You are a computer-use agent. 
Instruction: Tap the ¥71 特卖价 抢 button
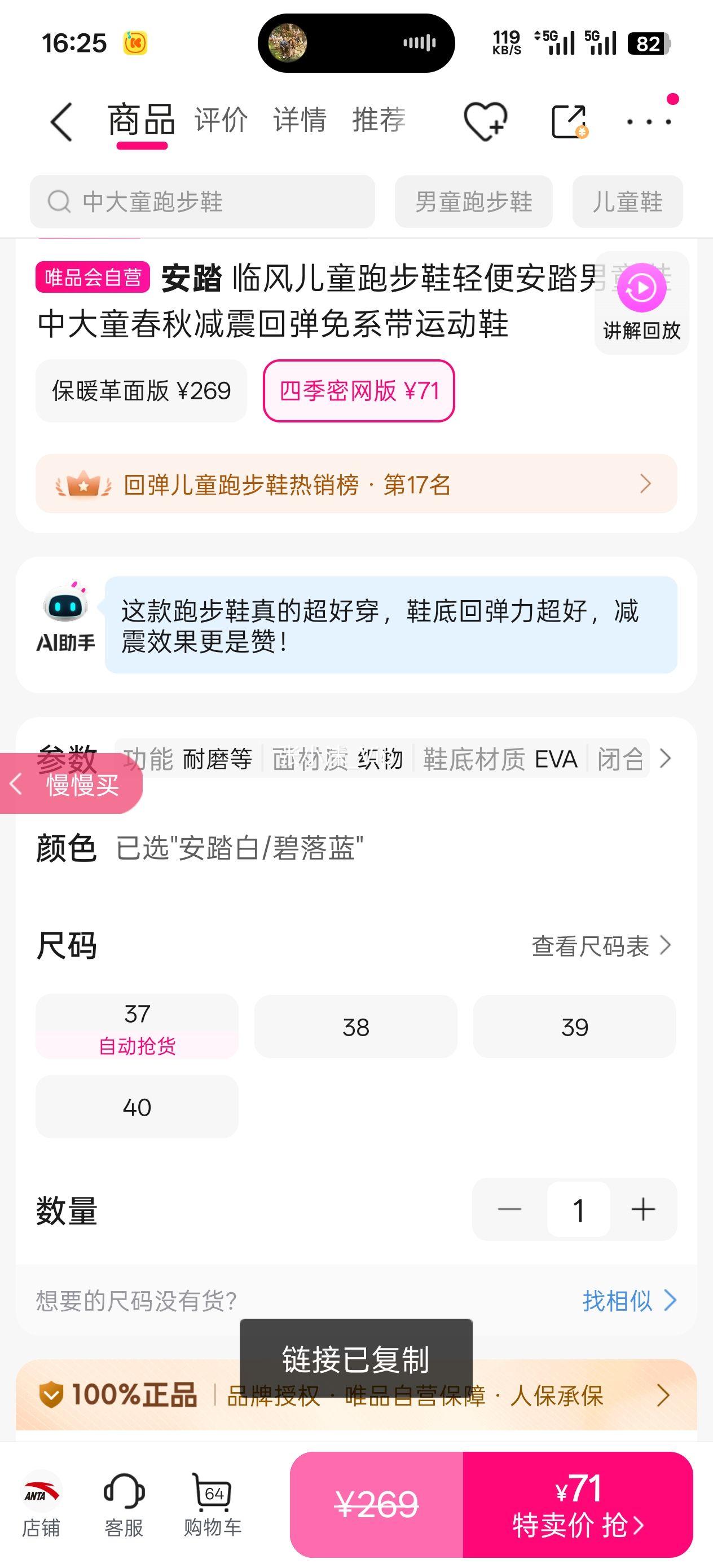(577, 1505)
